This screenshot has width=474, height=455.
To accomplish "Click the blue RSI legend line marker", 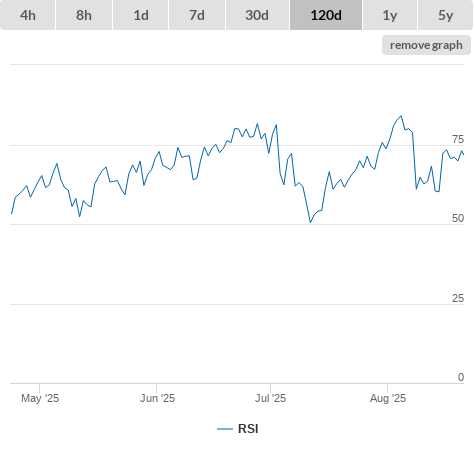I will [225, 429].
